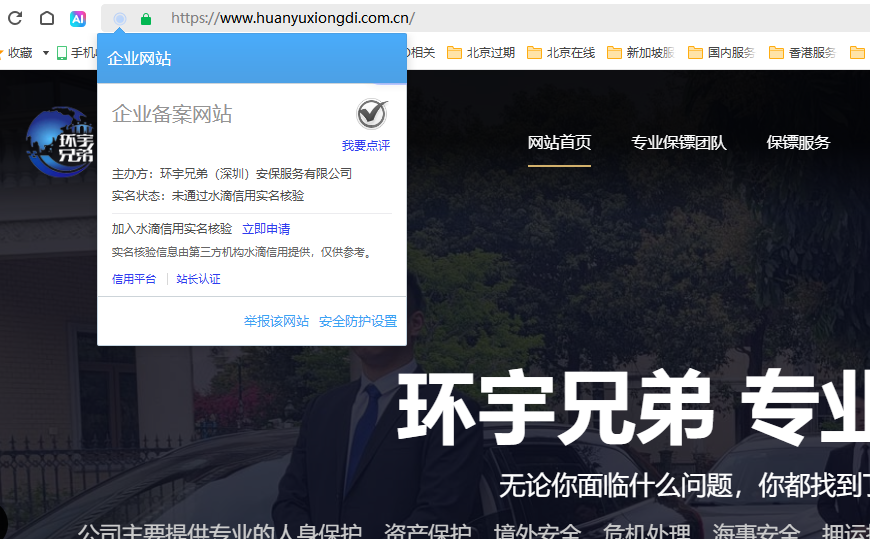Click the green secure padlock icon

coord(146,18)
